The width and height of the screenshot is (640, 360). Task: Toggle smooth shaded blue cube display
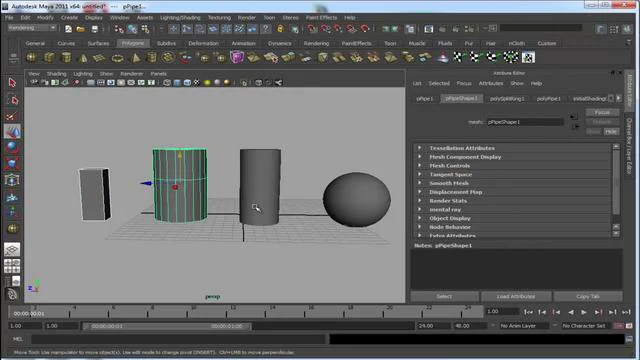177,82
